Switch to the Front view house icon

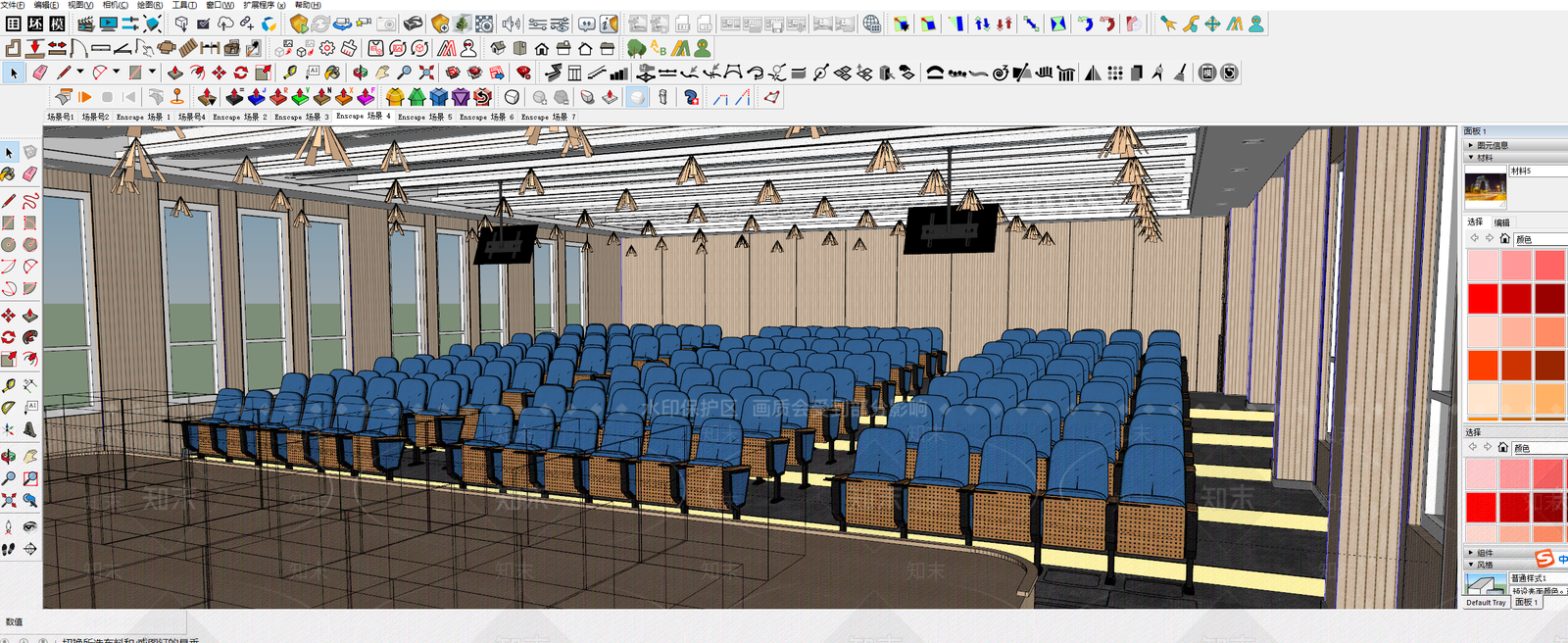[541, 48]
